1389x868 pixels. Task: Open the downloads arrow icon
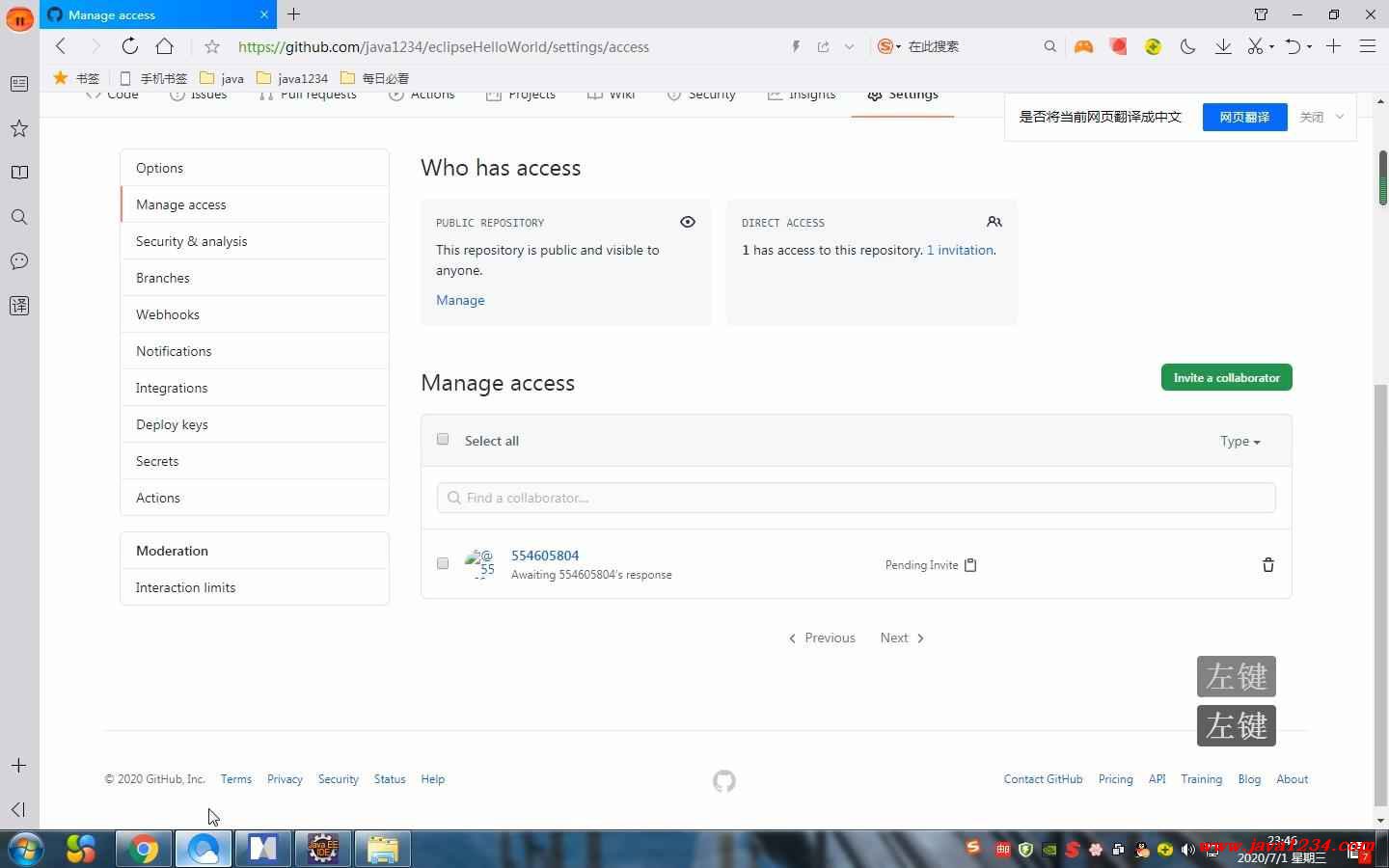(1223, 46)
